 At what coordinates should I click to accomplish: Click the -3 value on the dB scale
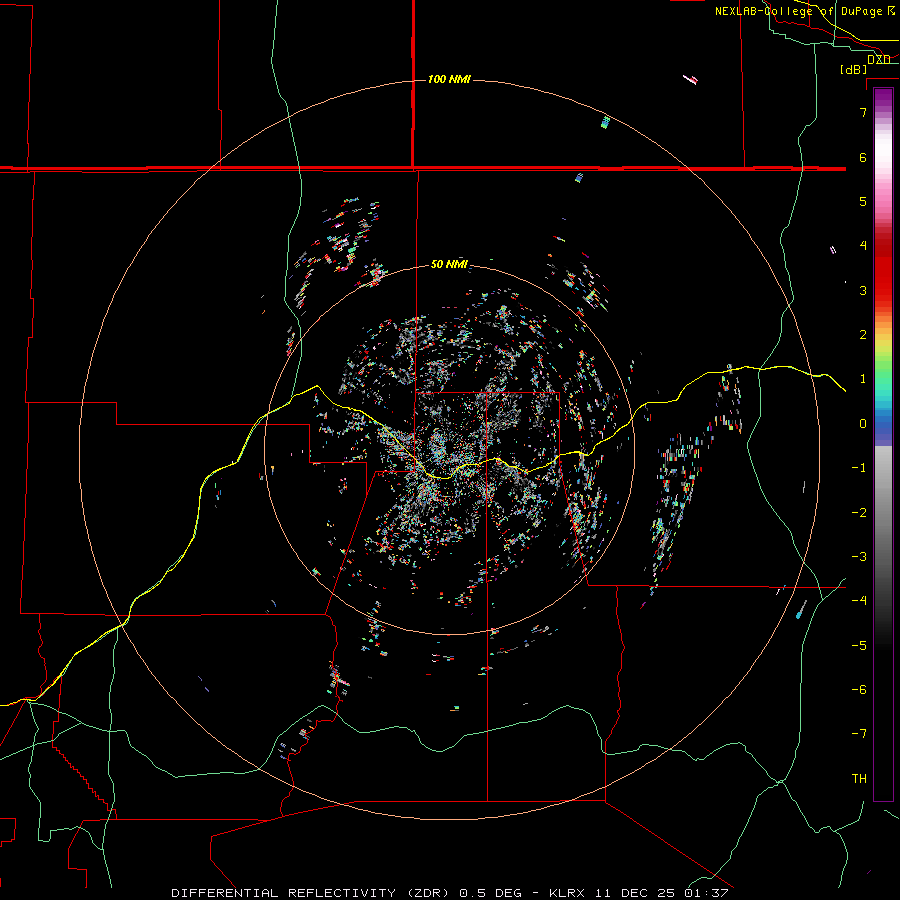click(859, 556)
